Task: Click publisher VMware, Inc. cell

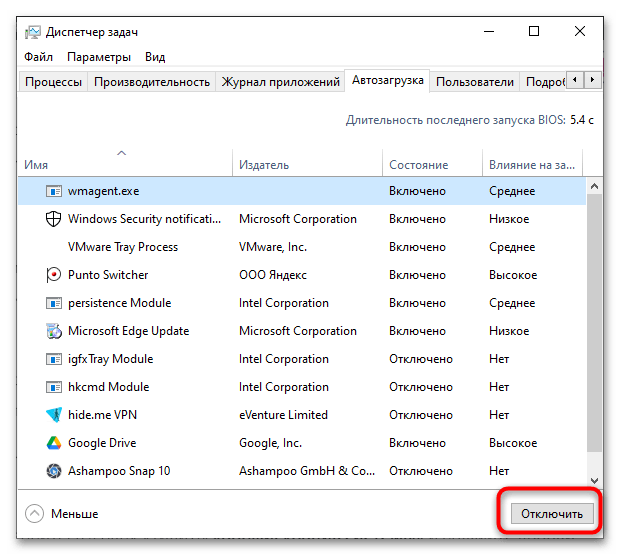Action: click(273, 247)
